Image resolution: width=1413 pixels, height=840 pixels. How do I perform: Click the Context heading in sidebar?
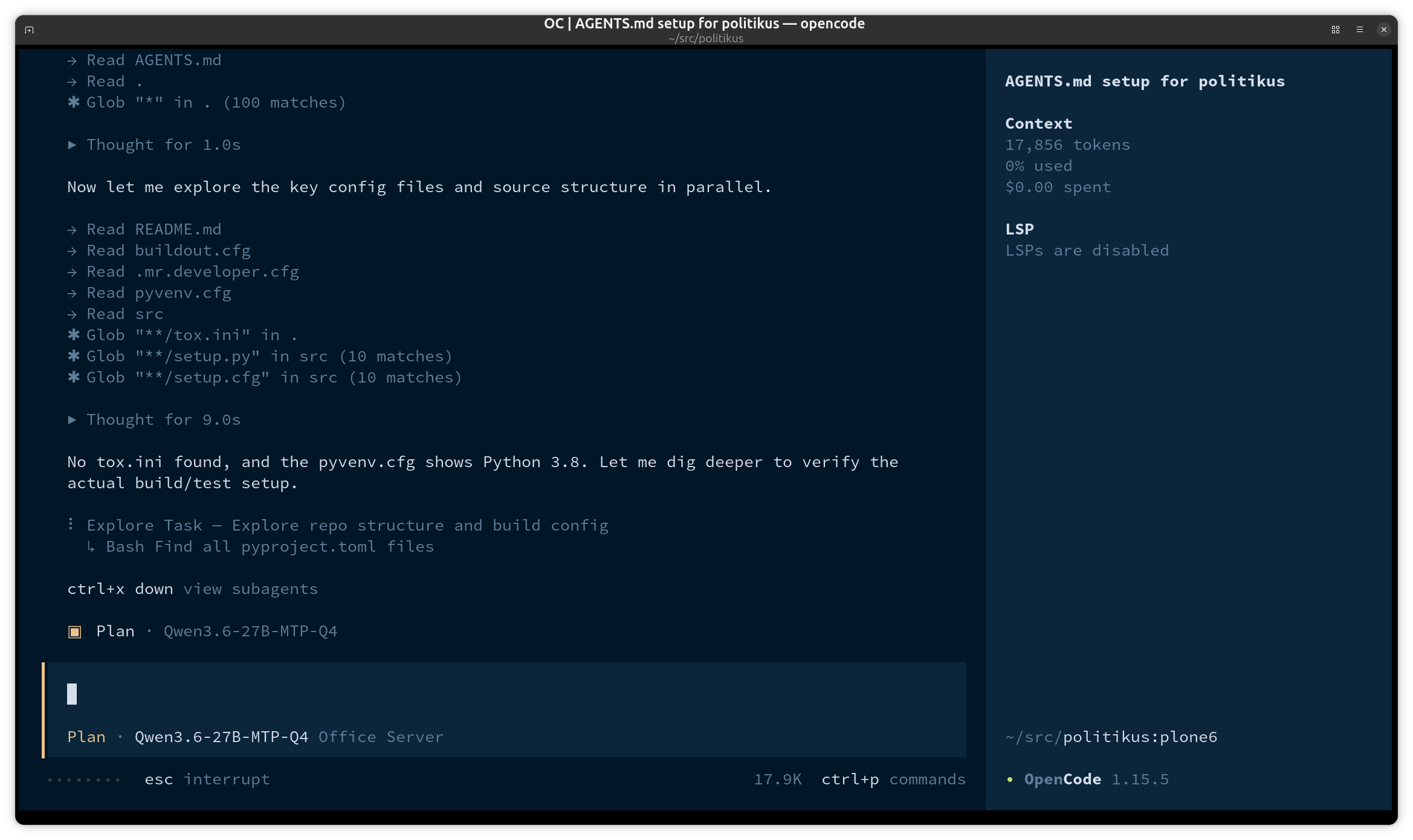coord(1038,124)
